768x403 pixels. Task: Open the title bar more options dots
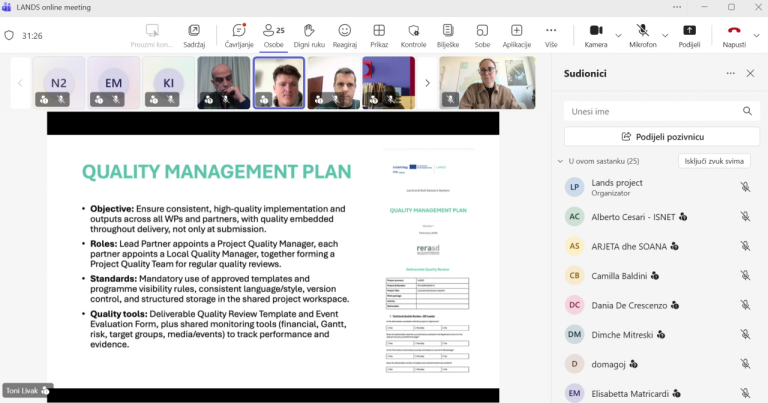677,7
